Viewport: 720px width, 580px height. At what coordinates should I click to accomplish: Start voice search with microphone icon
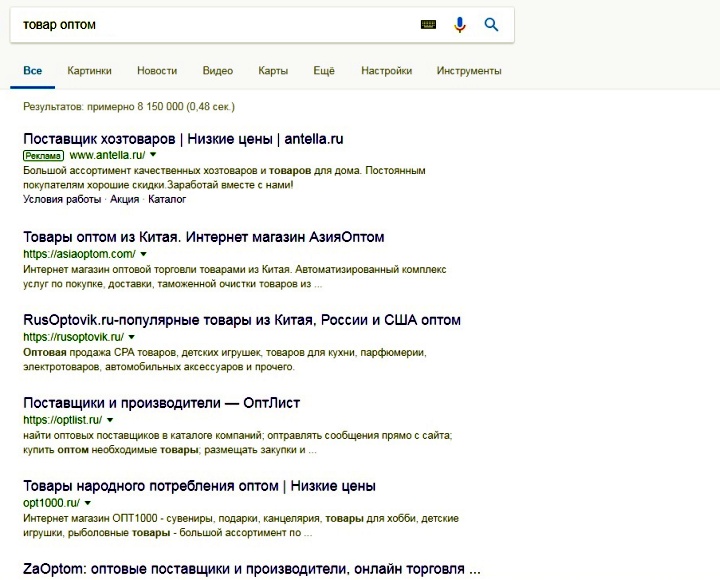pyautogui.click(x=460, y=25)
